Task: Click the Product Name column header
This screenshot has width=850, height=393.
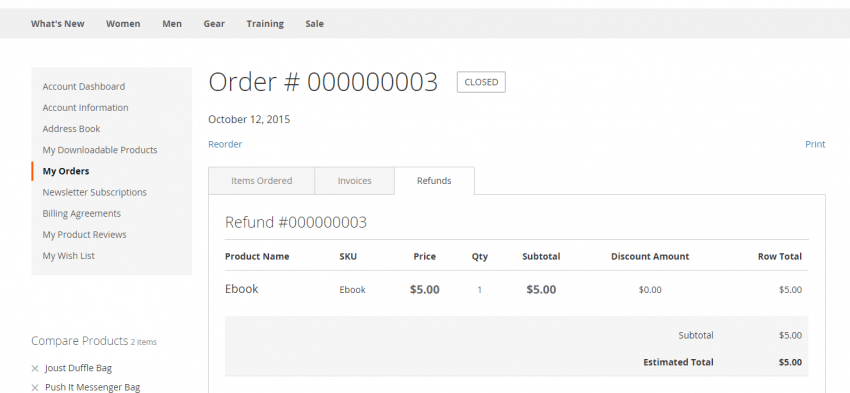Action: click(257, 256)
